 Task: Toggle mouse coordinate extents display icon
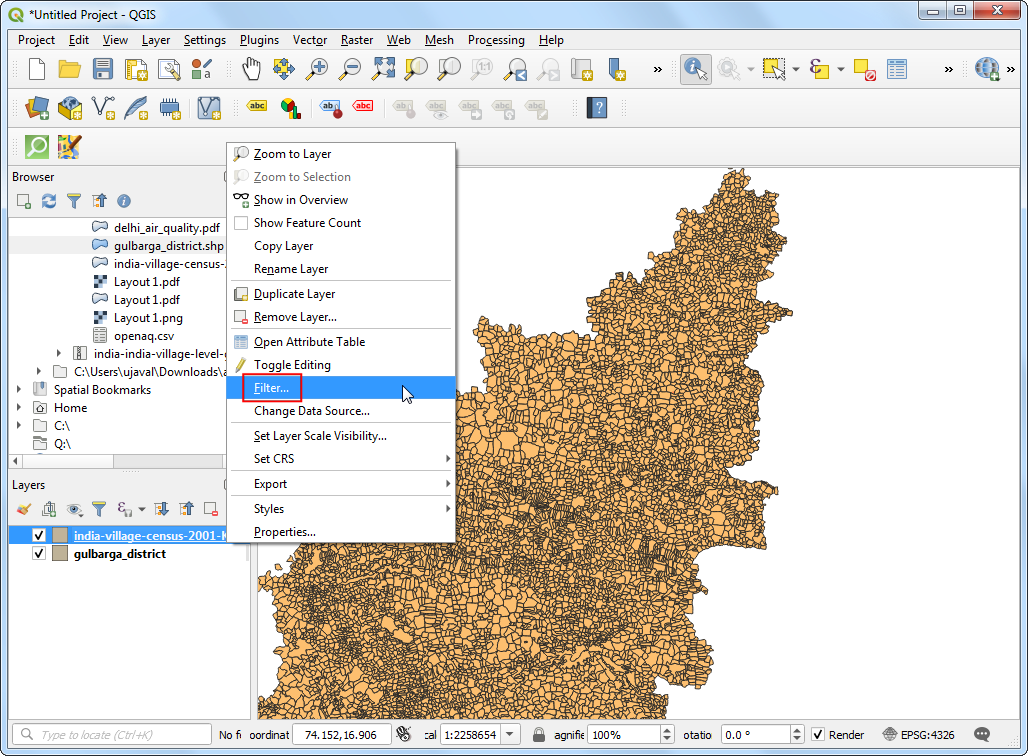coord(404,734)
